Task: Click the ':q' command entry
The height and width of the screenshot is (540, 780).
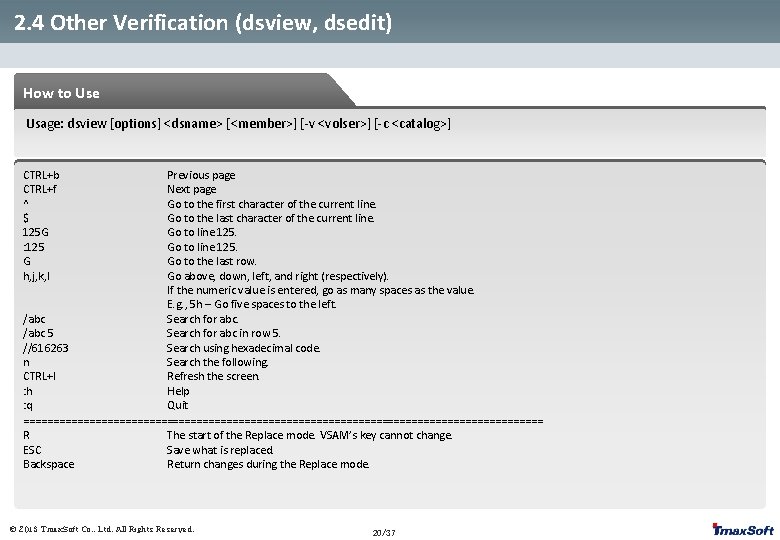Action: click(28, 405)
